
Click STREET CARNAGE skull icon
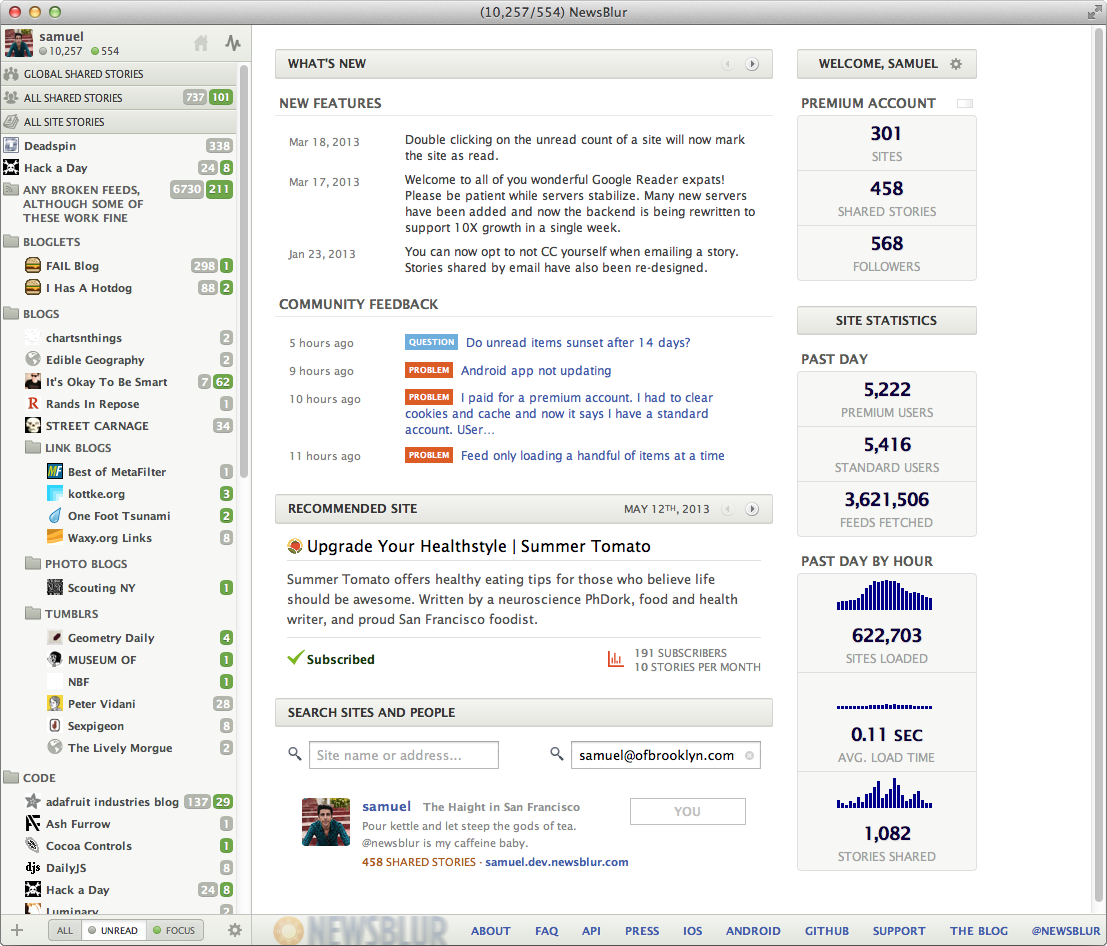click(x=32, y=425)
